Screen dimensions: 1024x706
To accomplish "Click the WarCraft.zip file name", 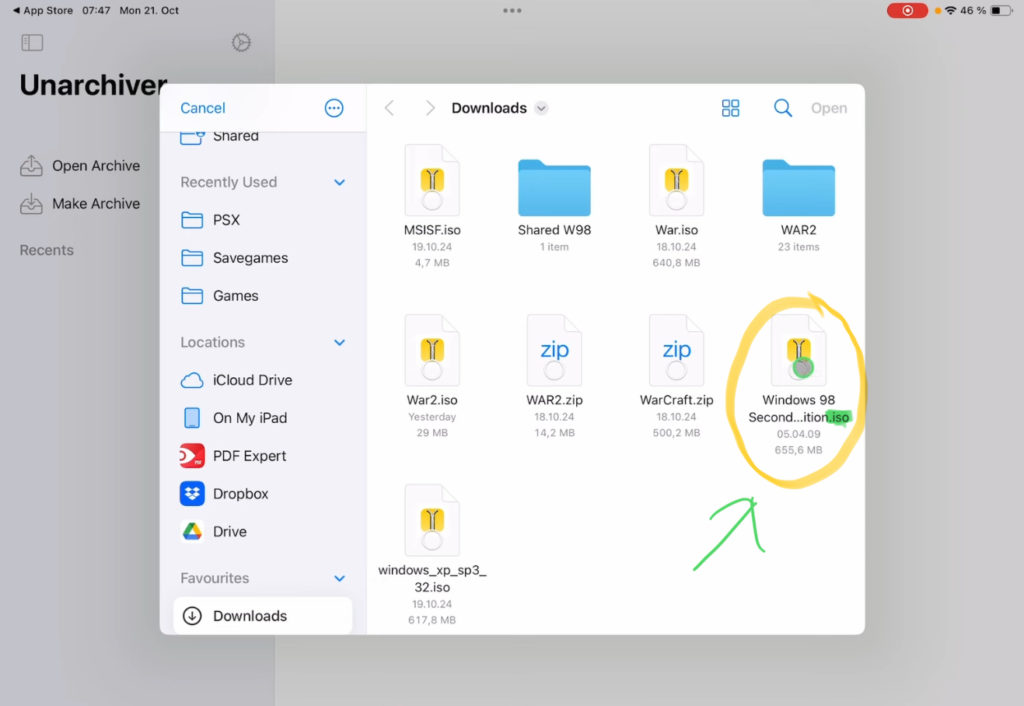I will click(x=677, y=400).
